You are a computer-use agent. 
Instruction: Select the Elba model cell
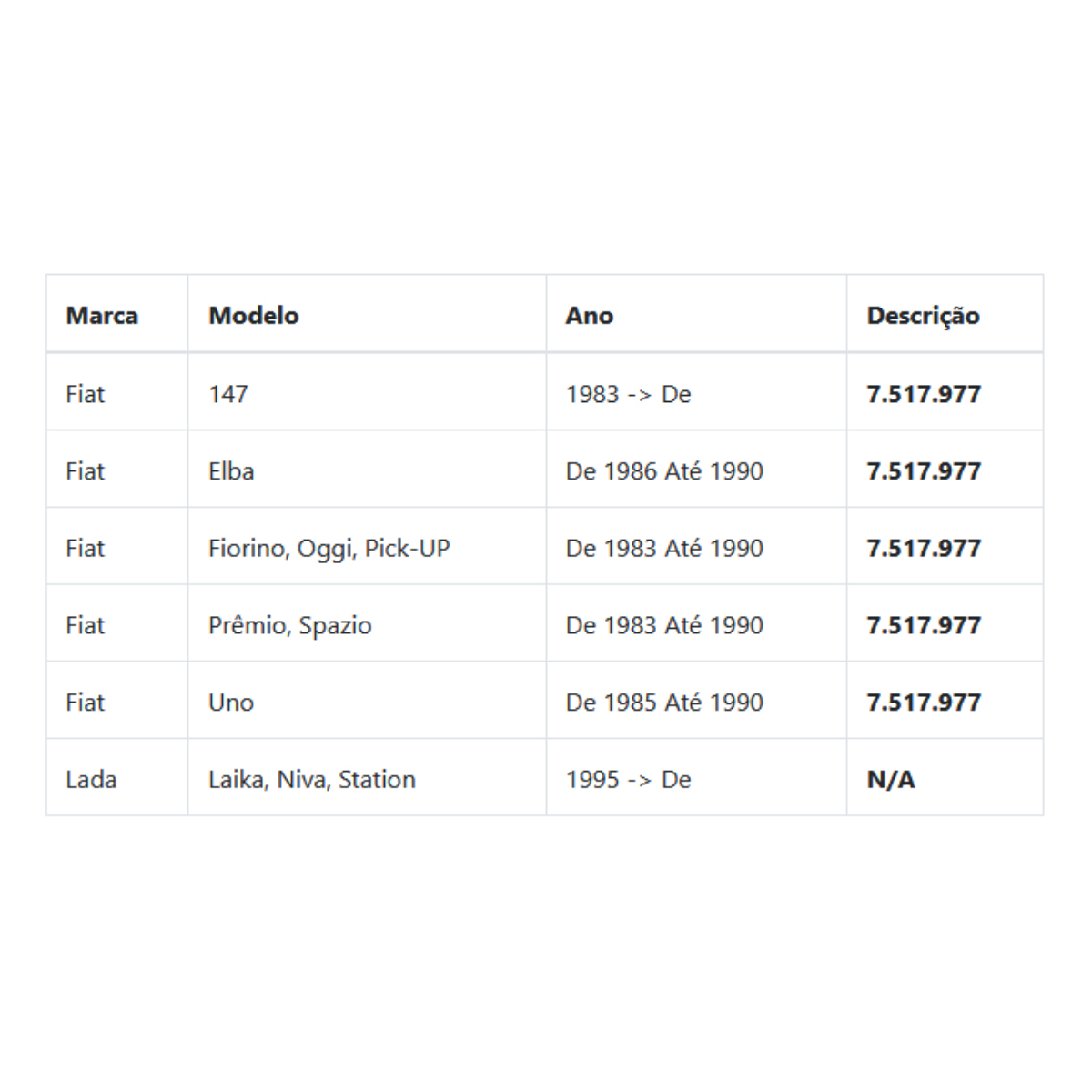click(367, 470)
